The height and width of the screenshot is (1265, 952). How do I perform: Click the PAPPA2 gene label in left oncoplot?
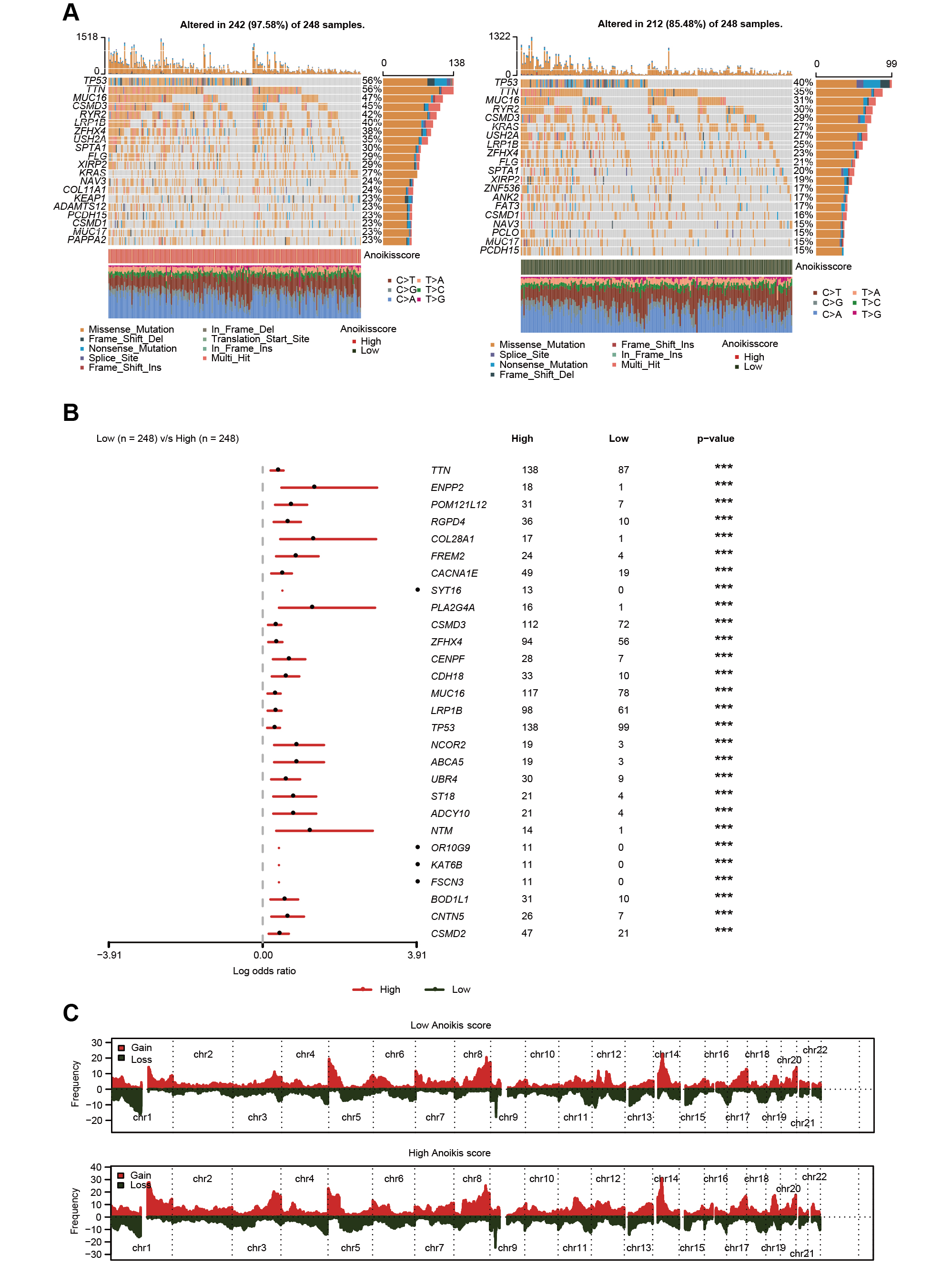tap(87, 240)
